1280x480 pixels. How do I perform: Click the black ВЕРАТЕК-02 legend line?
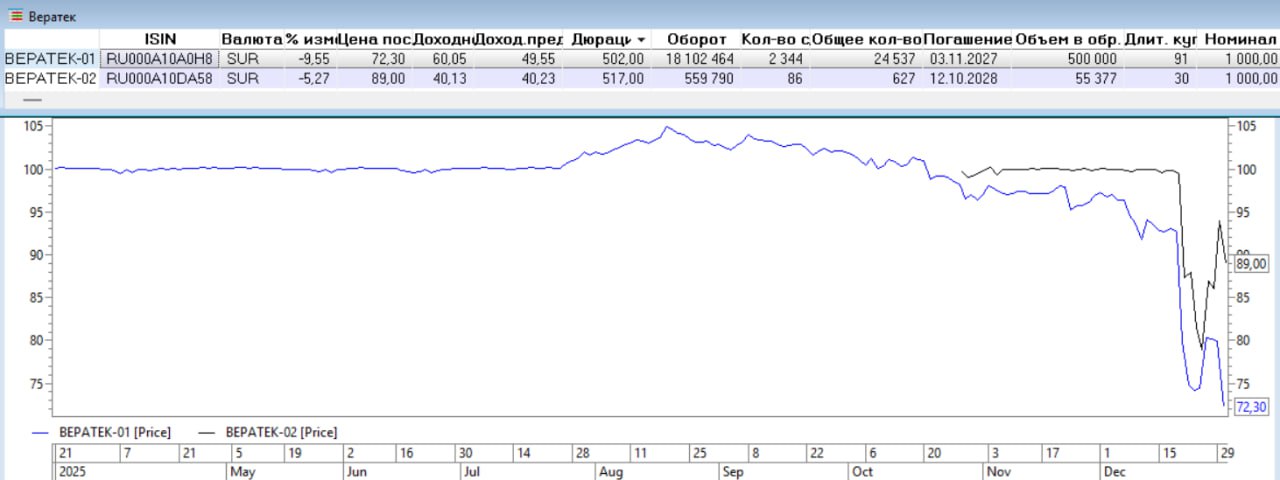pyautogui.click(x=208, y=432)
